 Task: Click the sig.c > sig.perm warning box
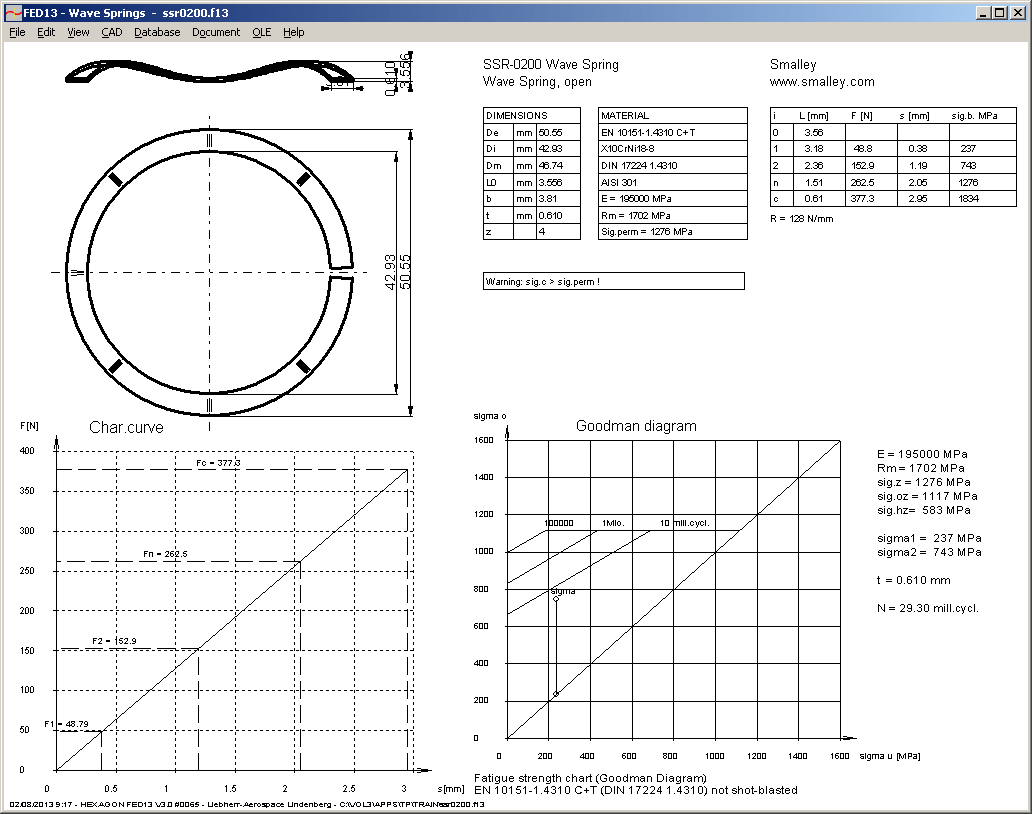point(613,282)
